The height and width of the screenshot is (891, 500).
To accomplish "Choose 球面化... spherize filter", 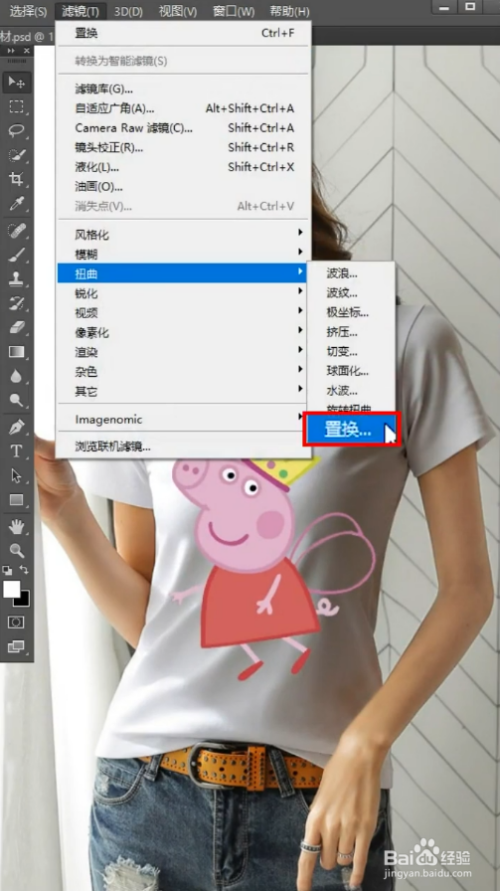I will click(351, 371).
